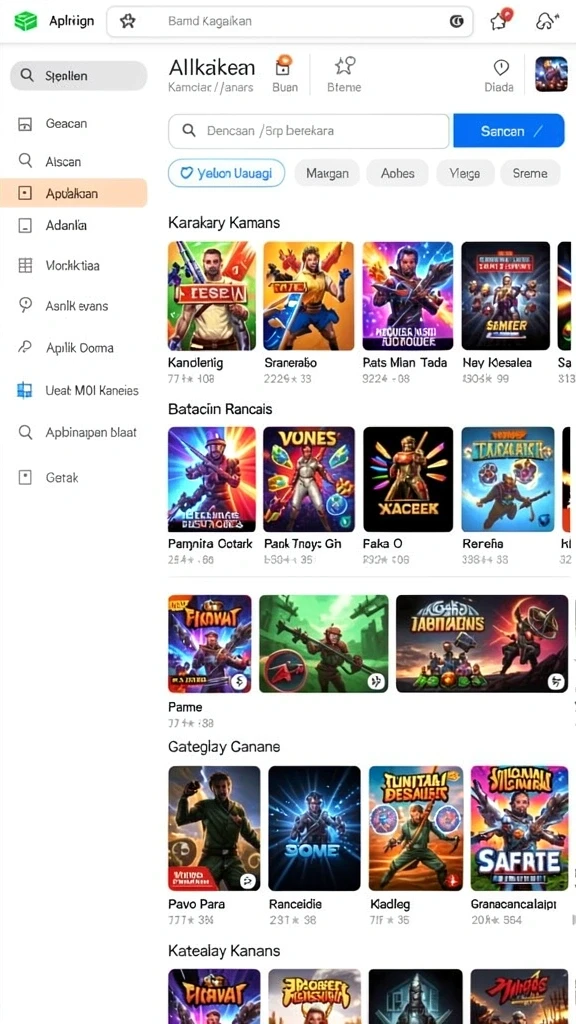Open the Rerefia game thumbnail

(x=508, y=479)
